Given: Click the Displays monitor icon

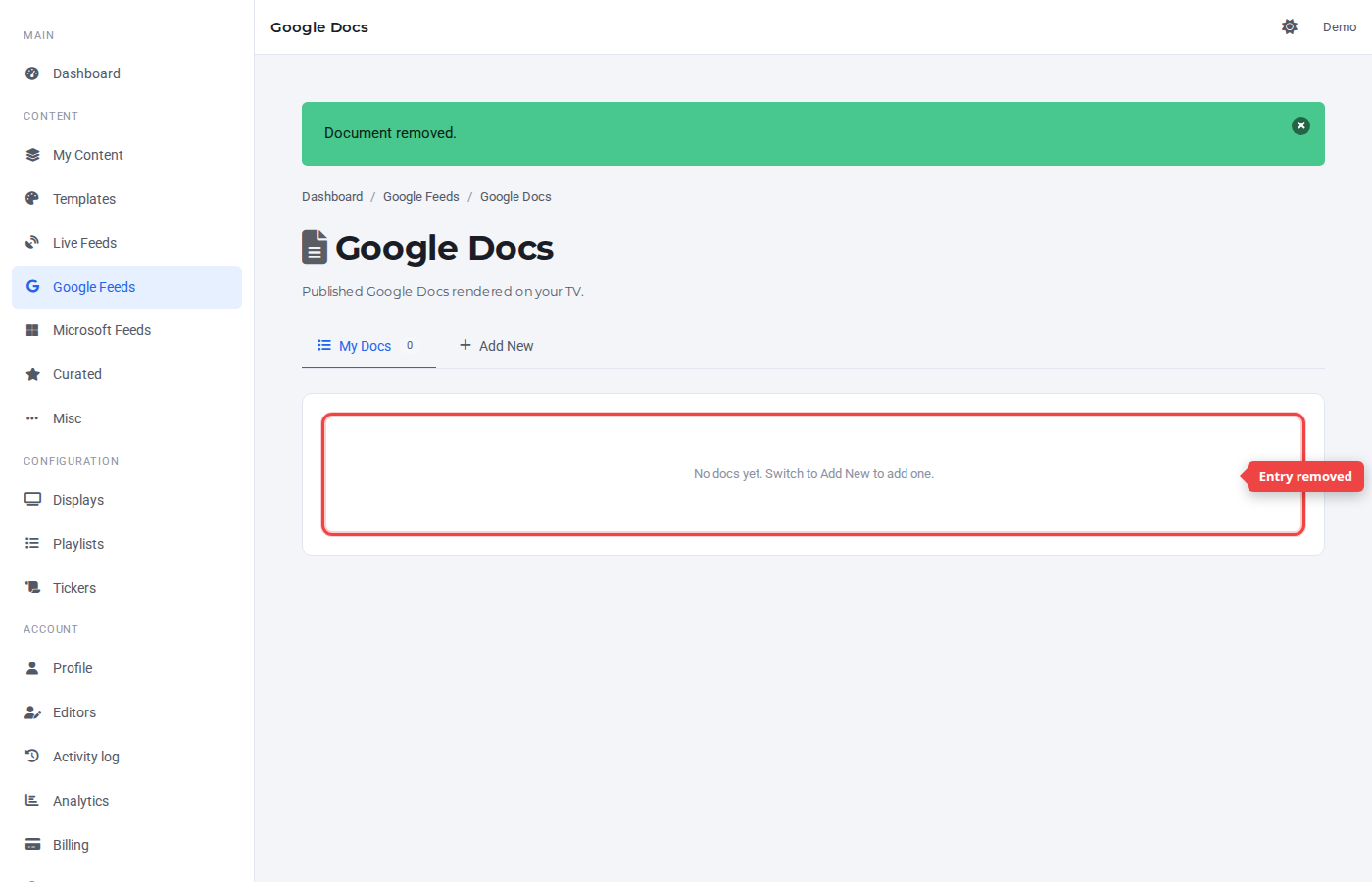Looking at the screenshot, I should 32,500.
